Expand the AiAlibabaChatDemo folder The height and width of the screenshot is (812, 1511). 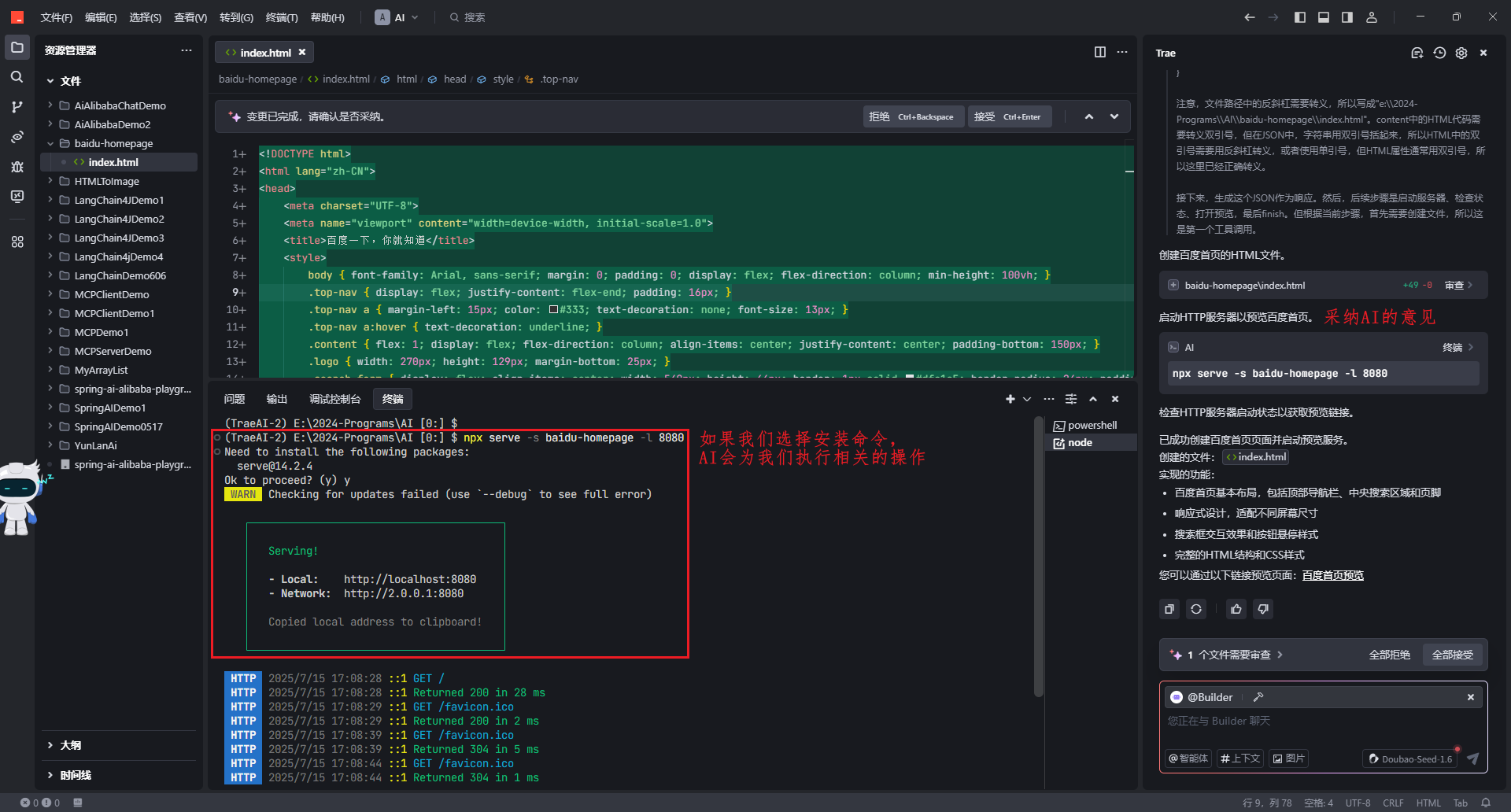tap(50, 105)
